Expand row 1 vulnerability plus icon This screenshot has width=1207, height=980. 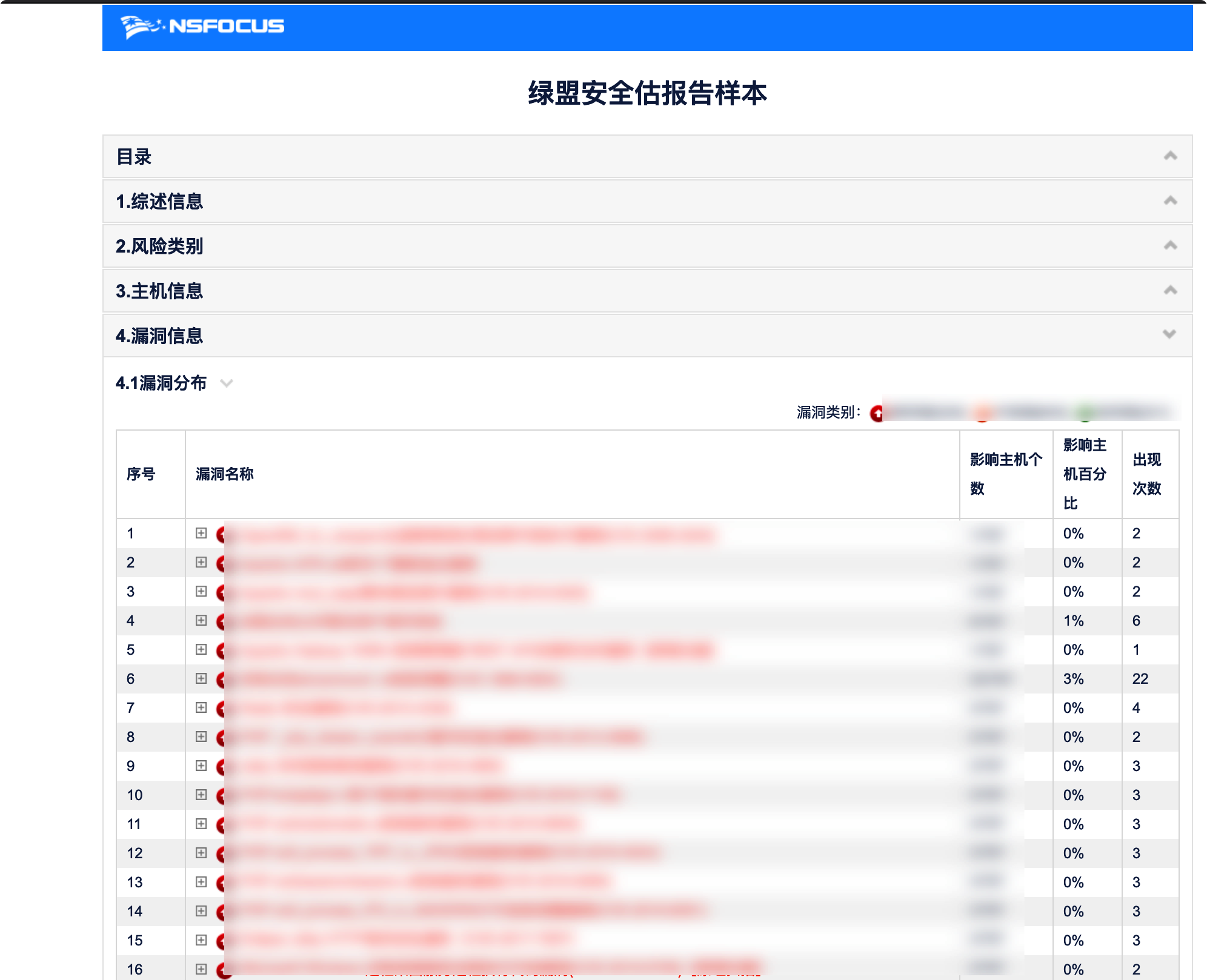tap(201, 533)
